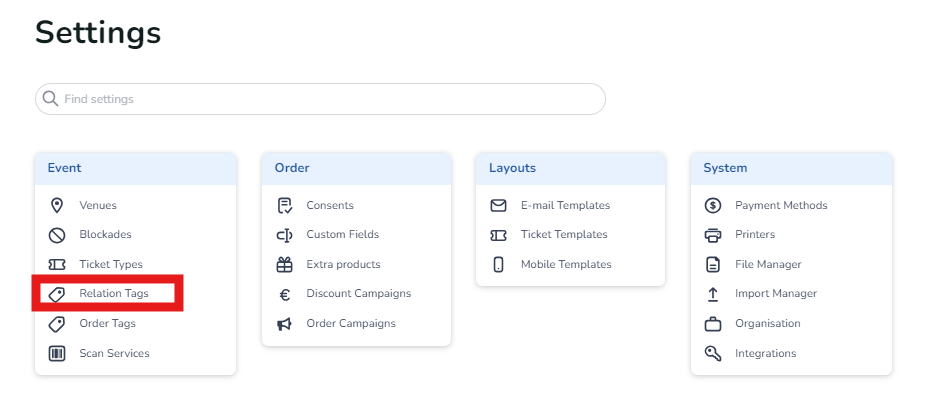The image size is (928, 409).
Task: Click the magnifier icon in search box
Action: pos(50,99)
